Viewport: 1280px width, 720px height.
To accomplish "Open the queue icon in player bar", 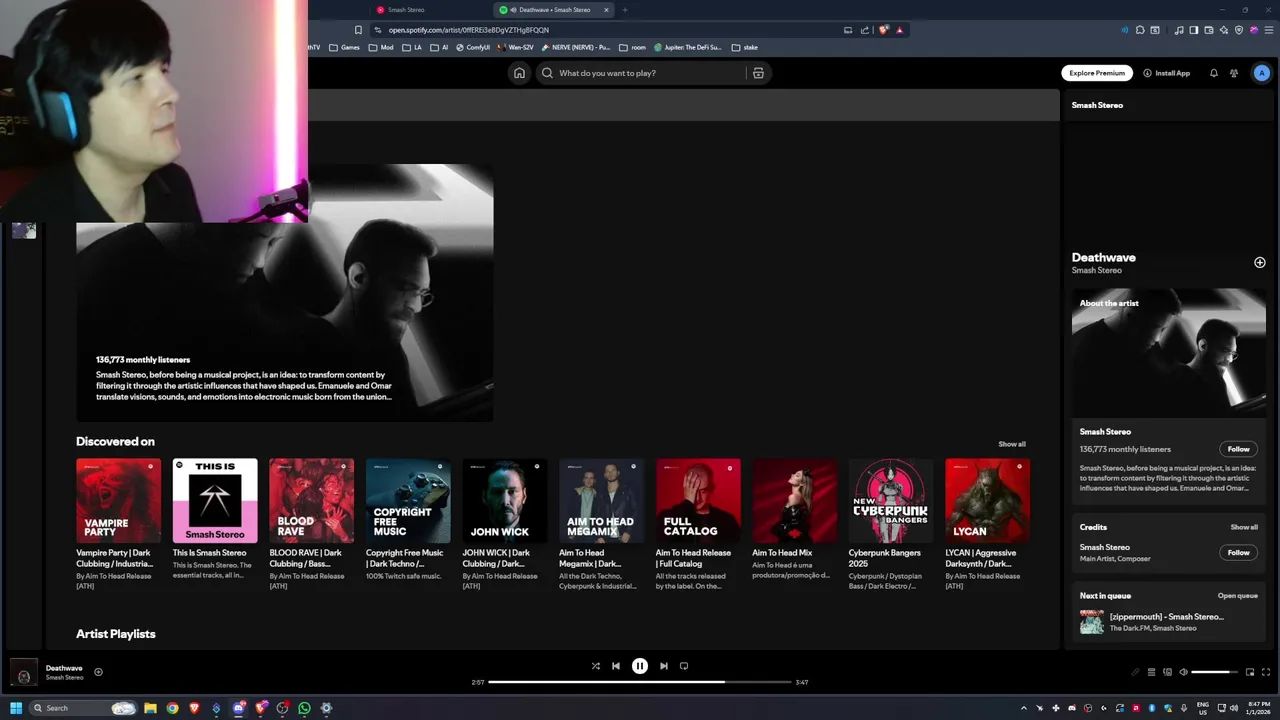I will click(x=1151, y=672).
